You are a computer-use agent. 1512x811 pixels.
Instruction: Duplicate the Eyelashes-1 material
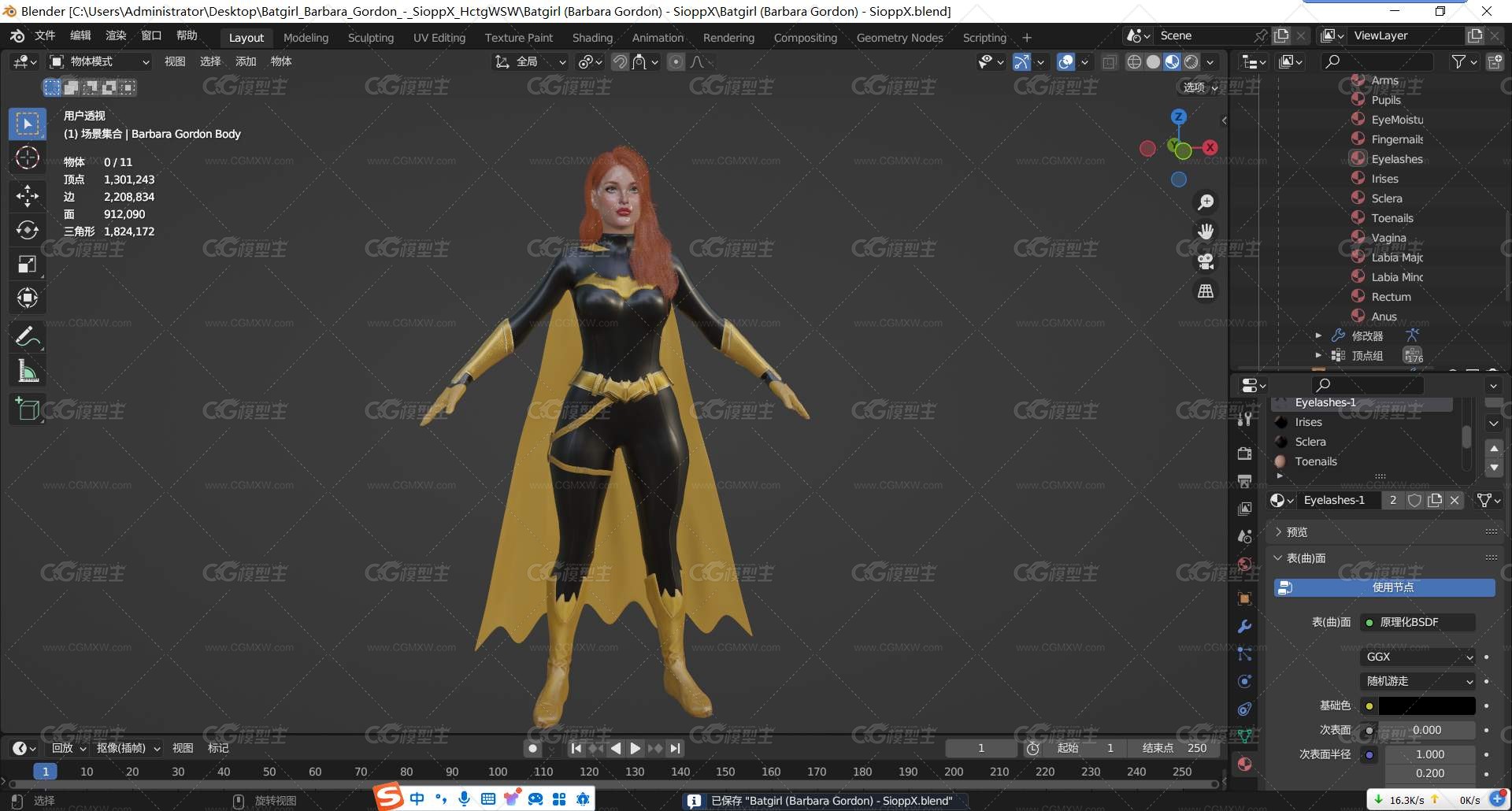click(x=1435, y=500)
